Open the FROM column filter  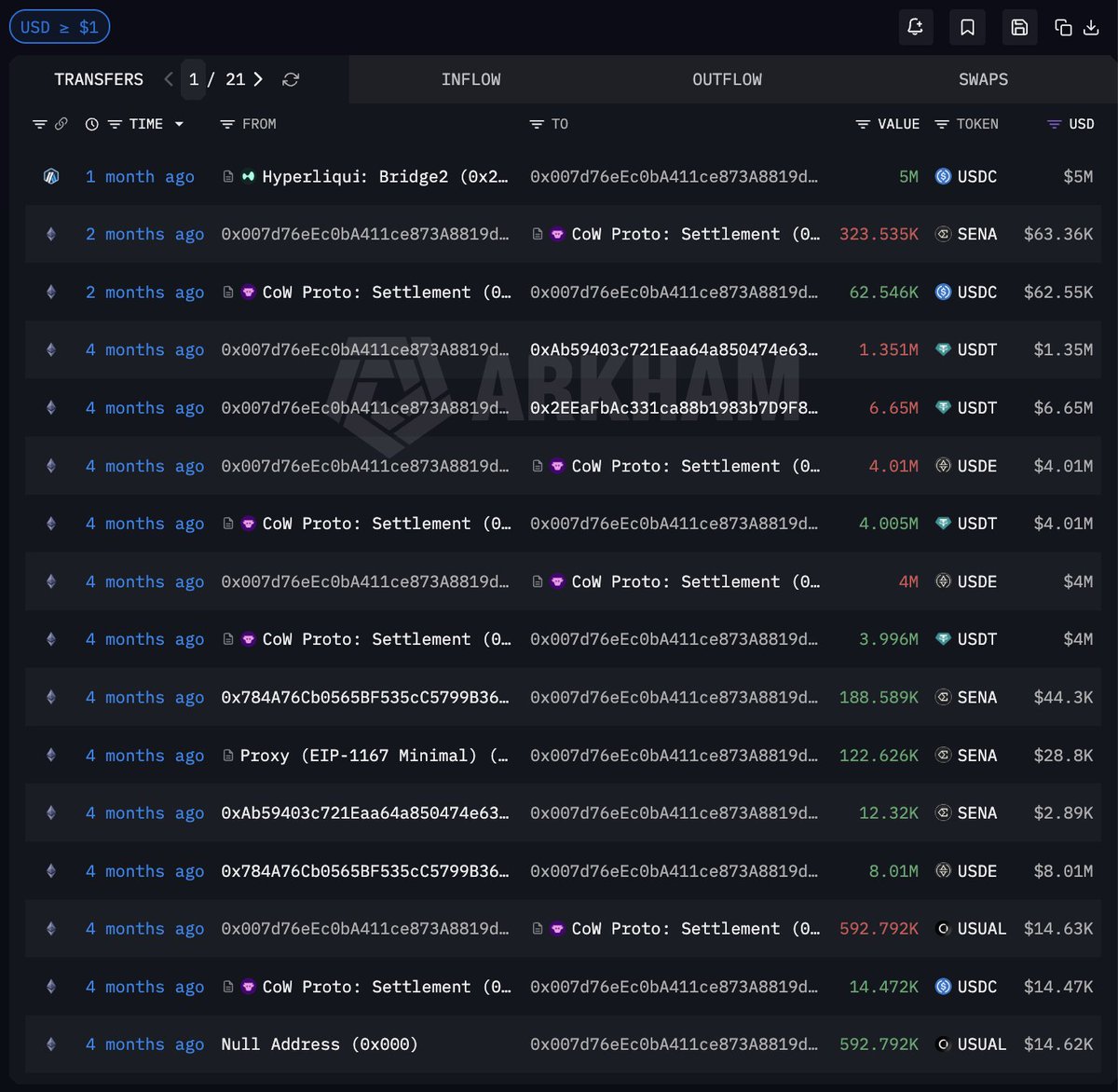226,124
